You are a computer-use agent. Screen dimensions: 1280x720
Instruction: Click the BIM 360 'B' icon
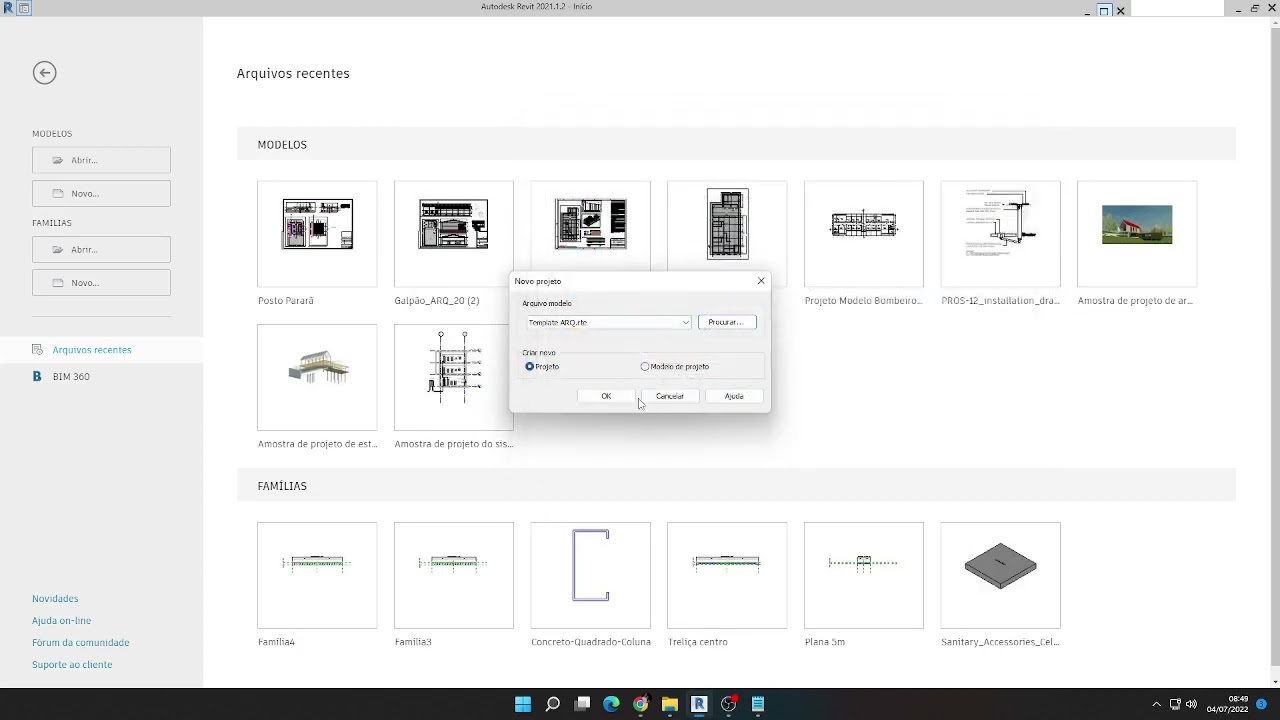pyautogui.click(x=37, y=377)
